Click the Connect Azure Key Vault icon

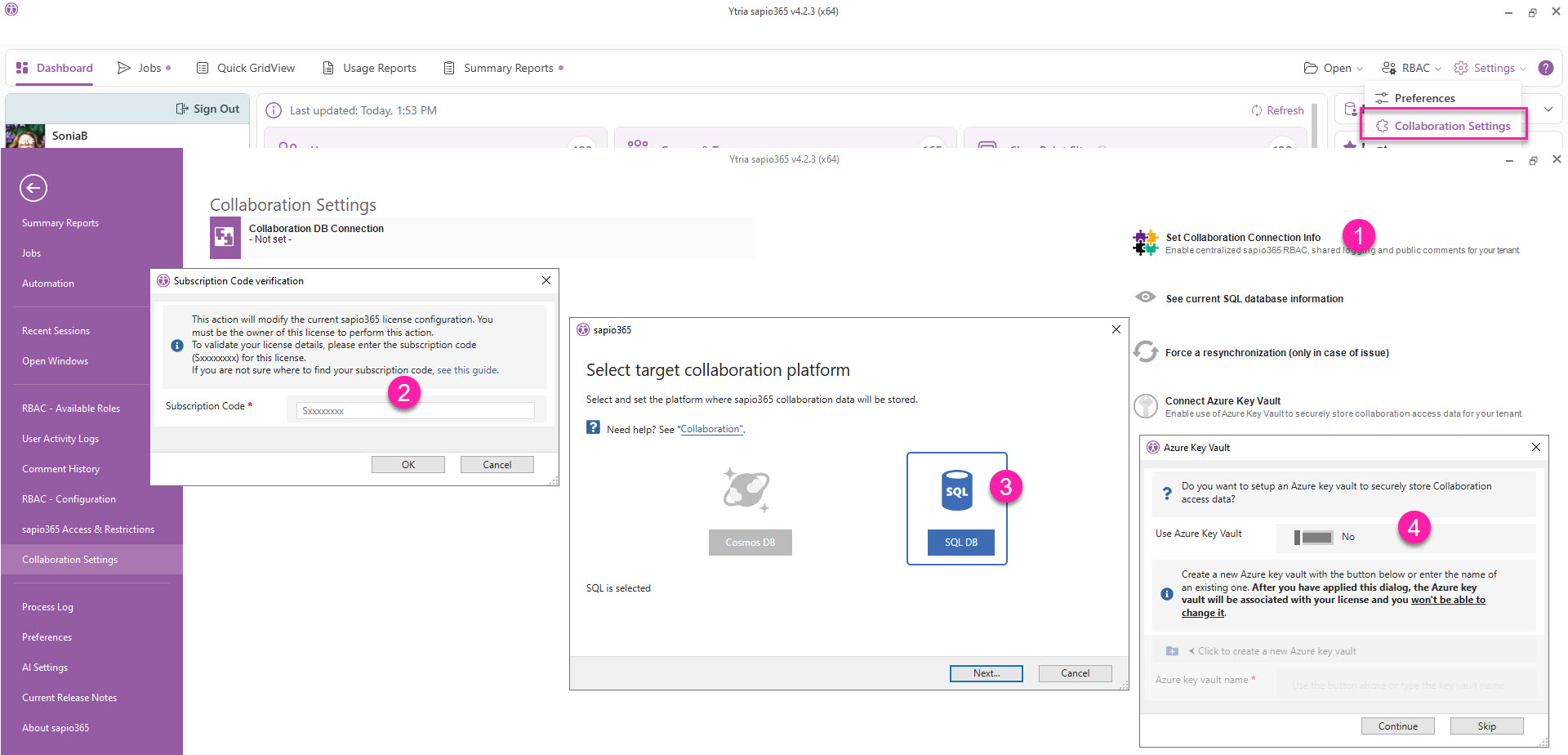(1146, 406)
